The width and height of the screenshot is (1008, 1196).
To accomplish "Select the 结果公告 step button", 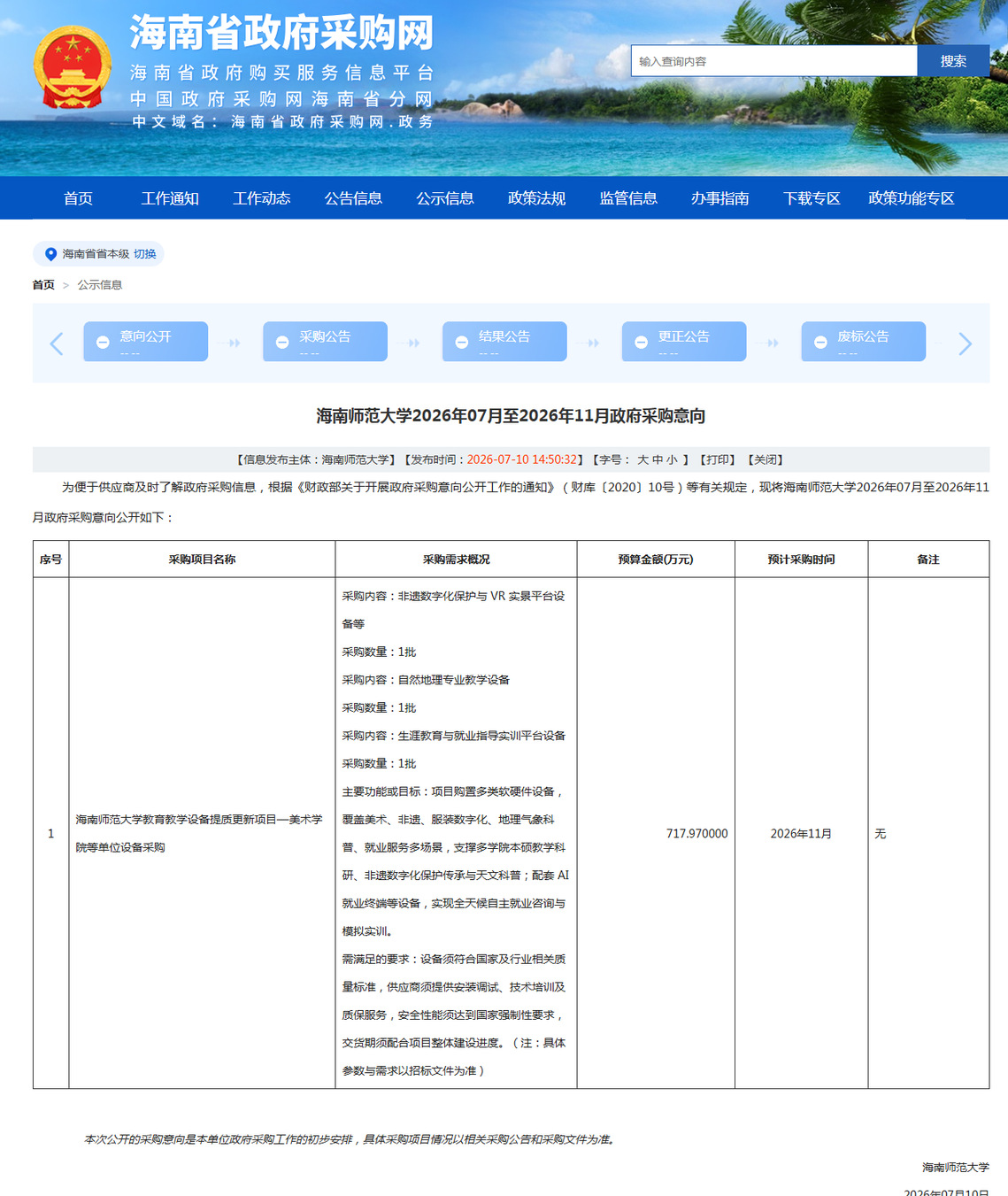I will point(504,342).
